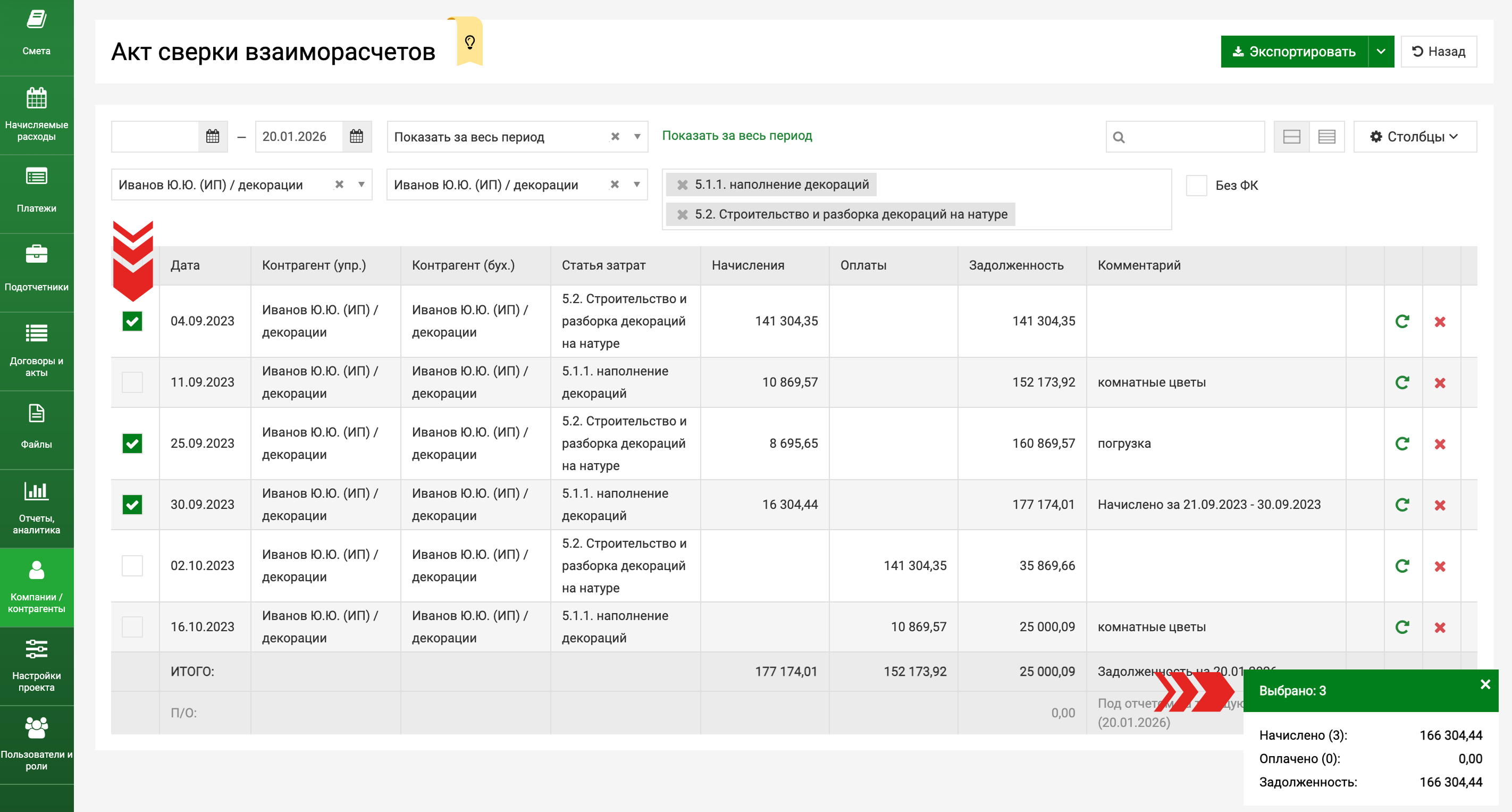The height and width of the screenshot is (812, 1512).
Task: Close the Выбрано: 3 summary panel
Action: (1485, 684)
